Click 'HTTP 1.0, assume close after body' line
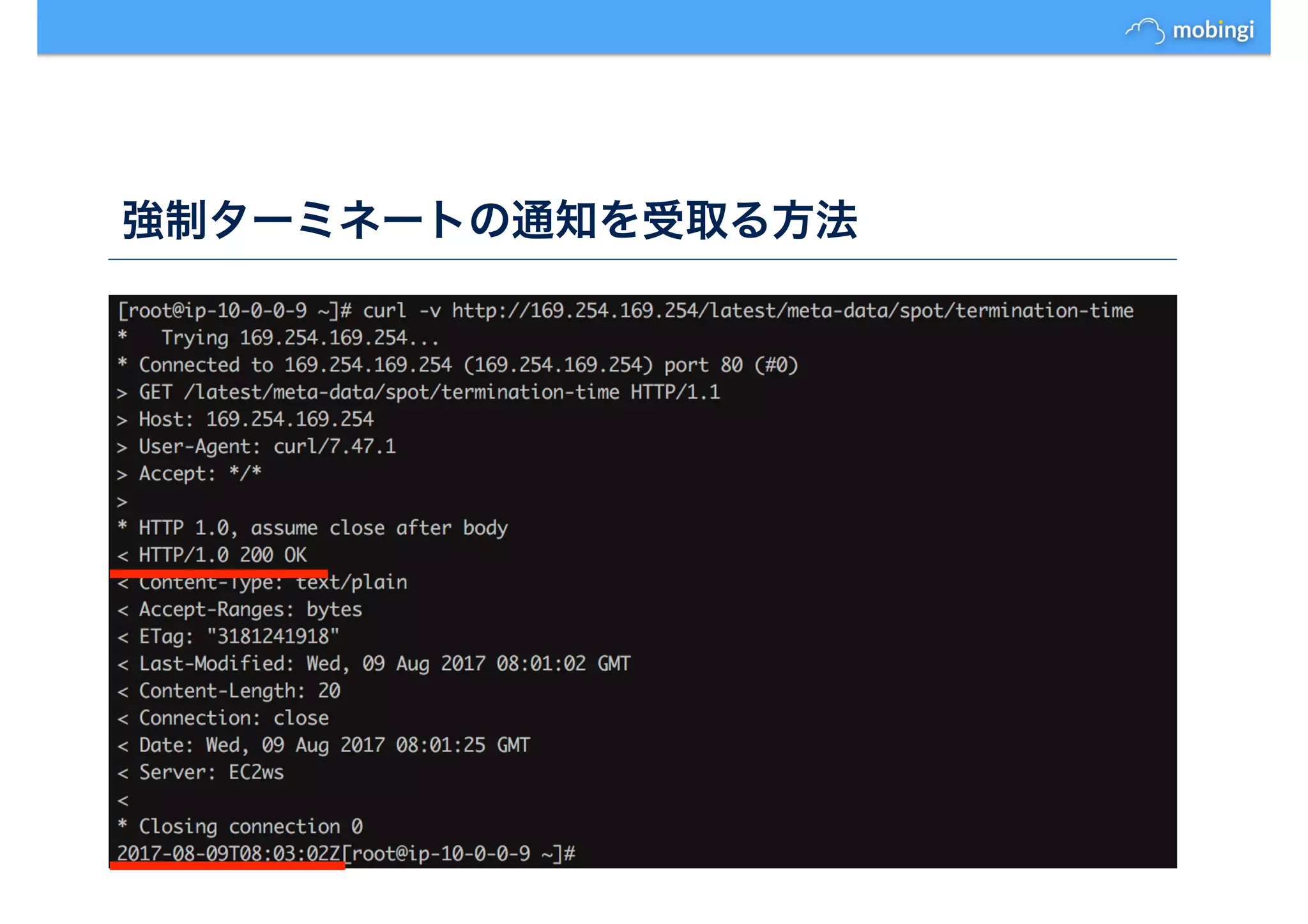This screenshot has width=1308, height=924. tap(313, 528)
